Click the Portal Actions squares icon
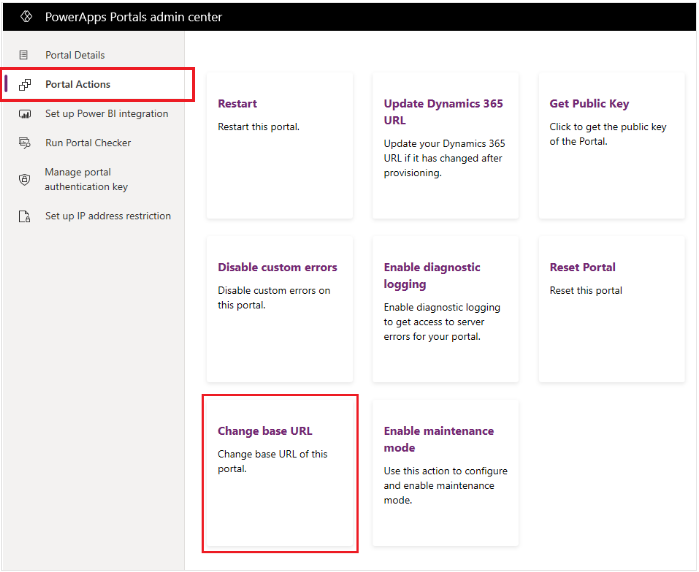The height and width of the screenshot is (572, 699). (x=25, y=85)
